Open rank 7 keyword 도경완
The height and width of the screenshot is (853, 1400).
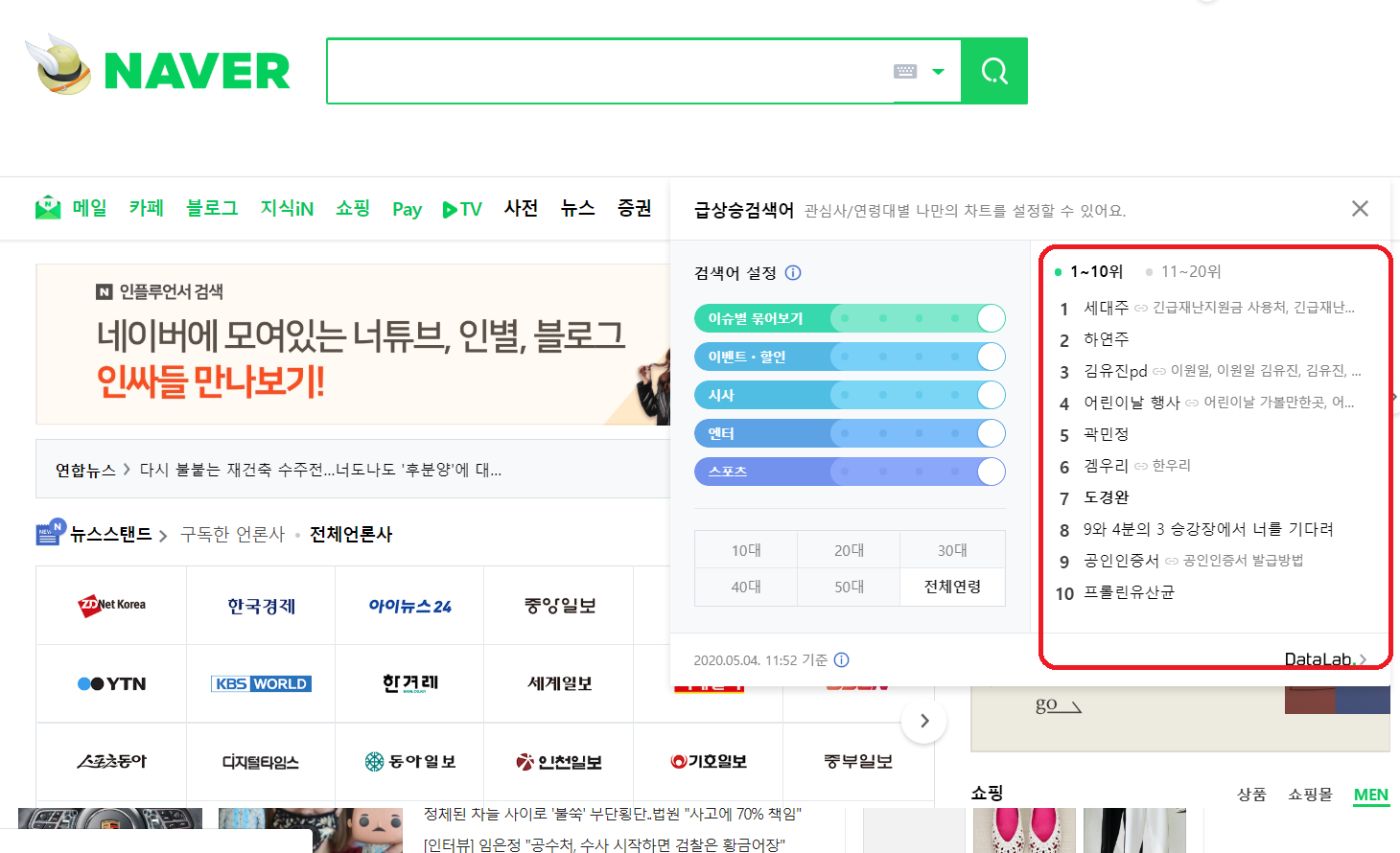[x=1107, y=497]
